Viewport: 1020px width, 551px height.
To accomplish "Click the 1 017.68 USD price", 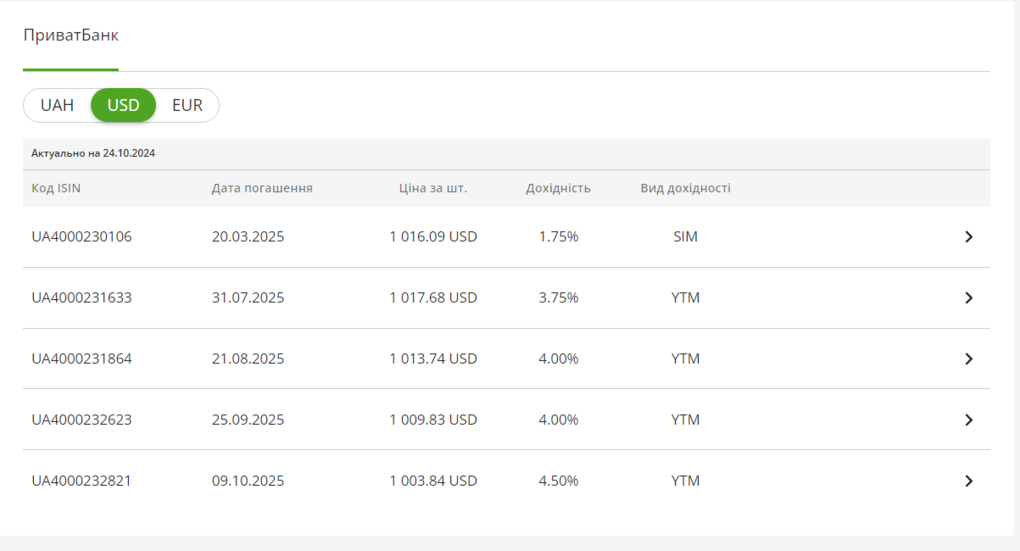I will [433, 298].
